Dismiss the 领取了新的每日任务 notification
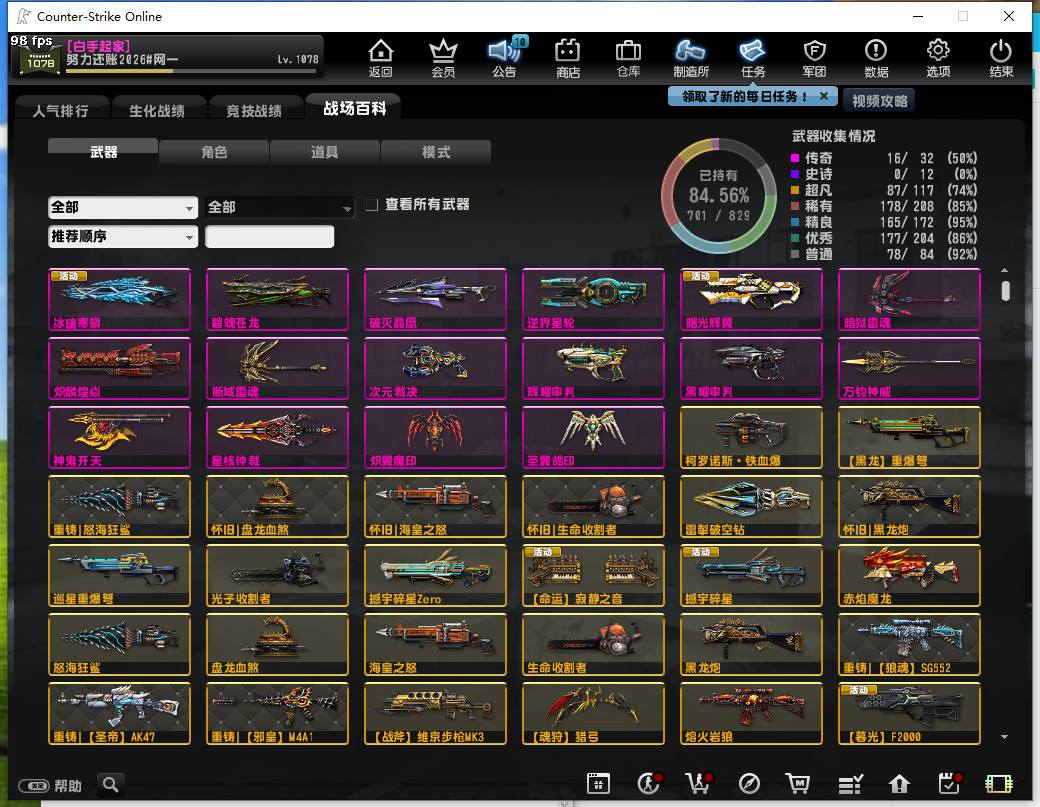This screenshot has height=807, width=1040. point(824,96)
